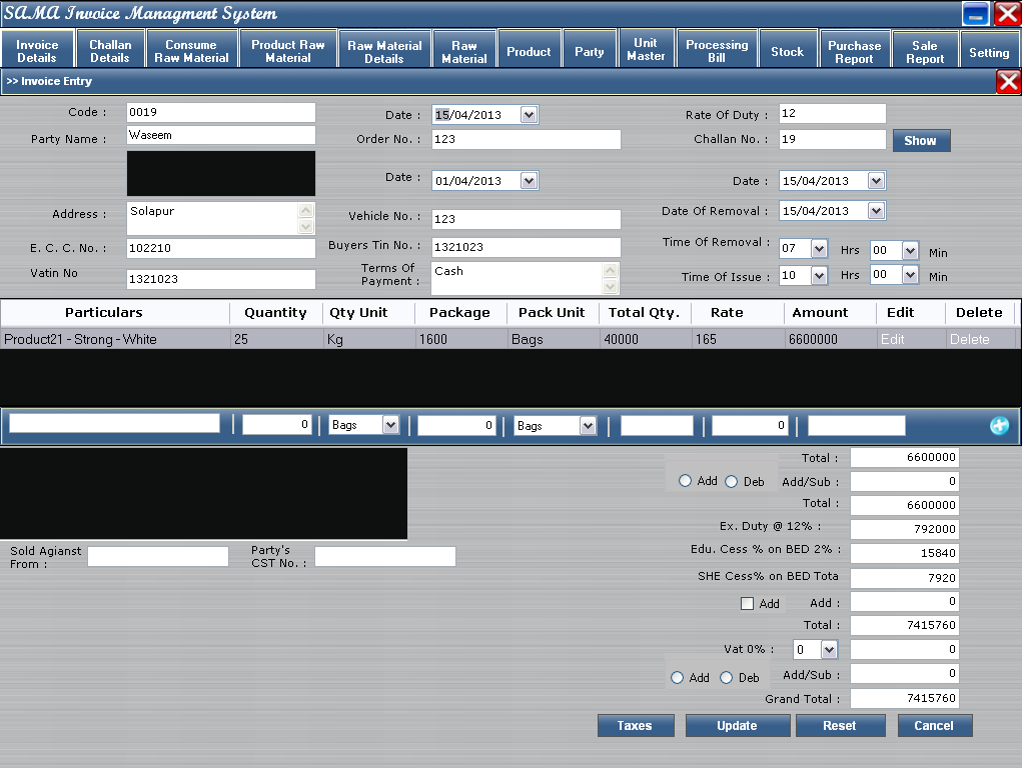1022x768 pixels.
Task: Select the top Deb radio button
Action: pos(731,481)
